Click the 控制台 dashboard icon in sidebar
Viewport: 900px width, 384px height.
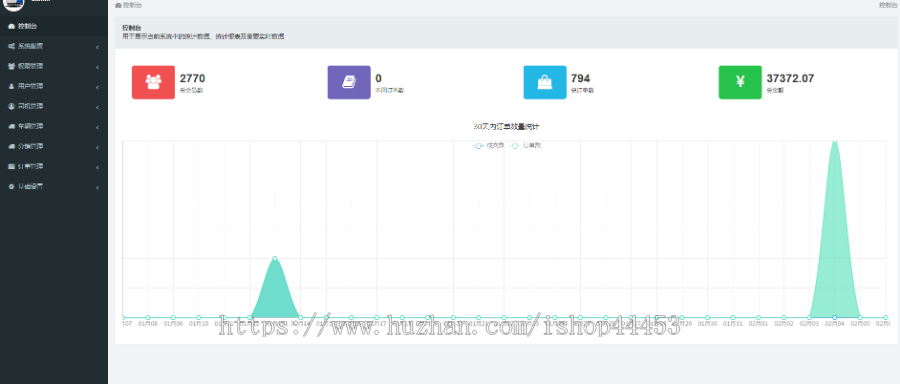tap(11, 26)
